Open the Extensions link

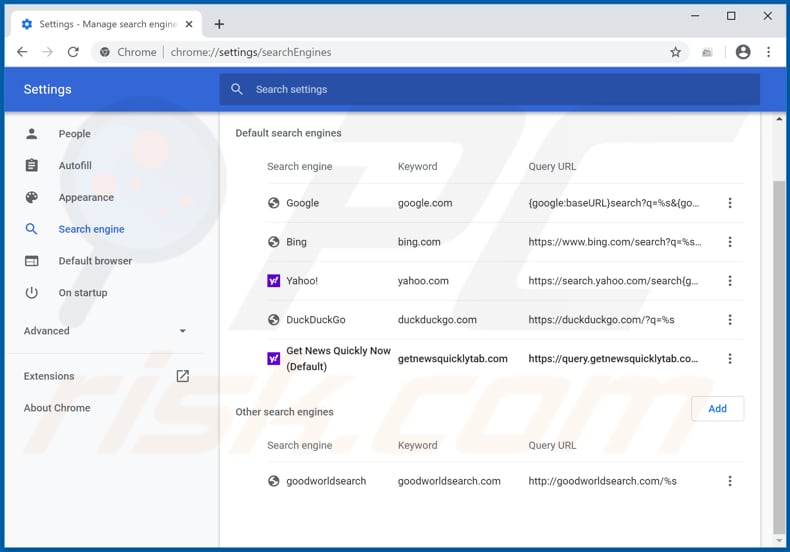[x=49, y=376]
